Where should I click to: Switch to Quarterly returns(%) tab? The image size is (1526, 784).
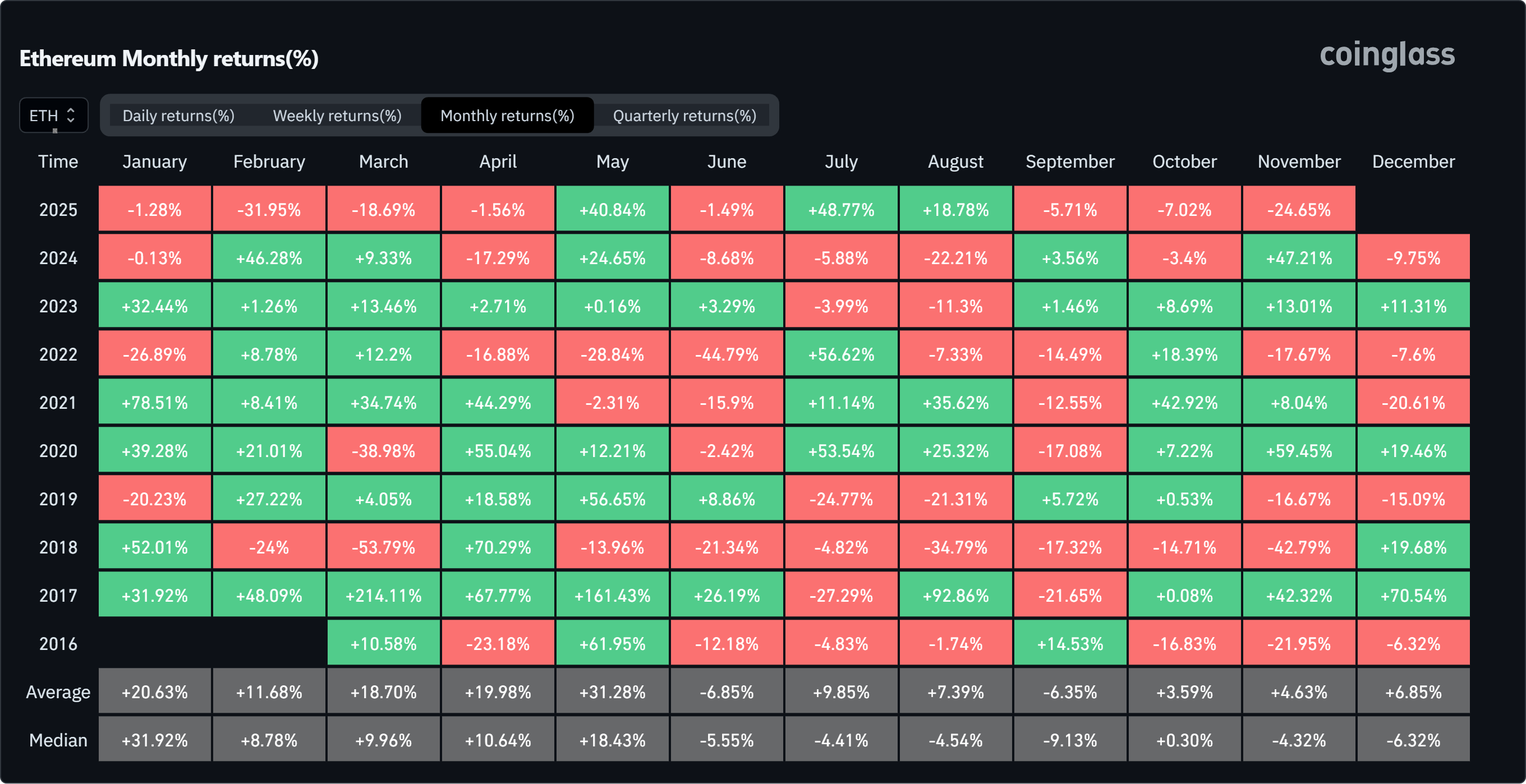[684, 116]
